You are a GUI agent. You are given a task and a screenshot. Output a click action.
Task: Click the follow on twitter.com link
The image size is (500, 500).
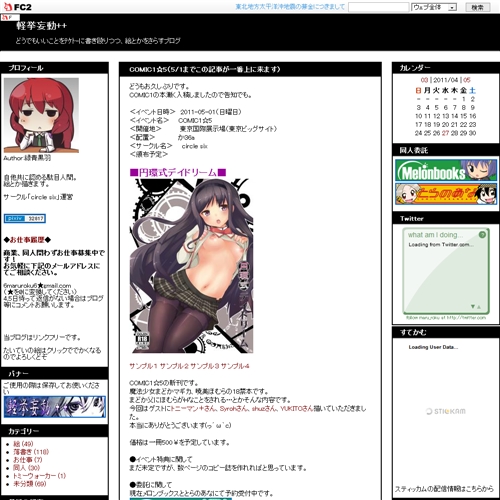coord(446,318)
